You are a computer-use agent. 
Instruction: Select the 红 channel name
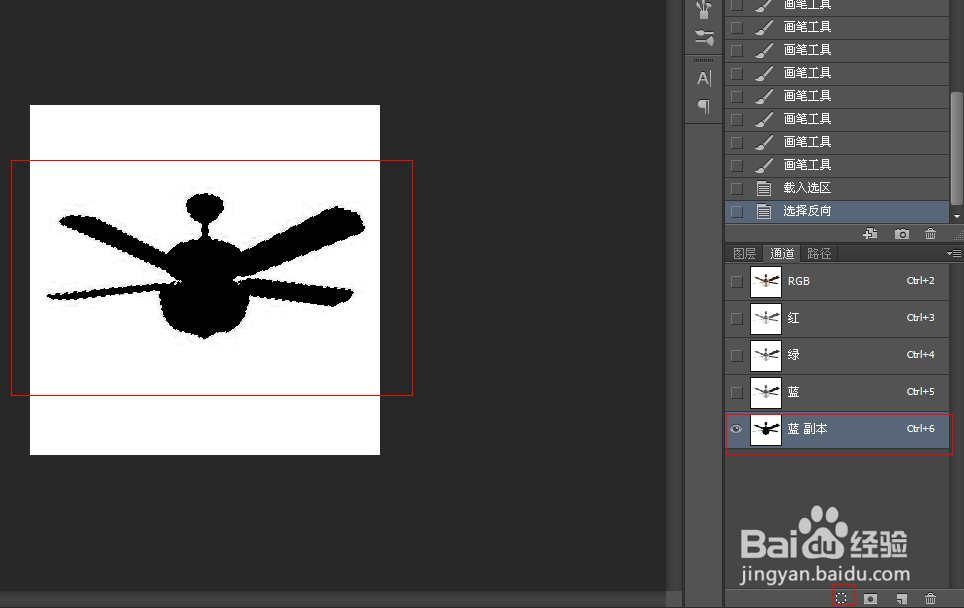coord(794,318)
